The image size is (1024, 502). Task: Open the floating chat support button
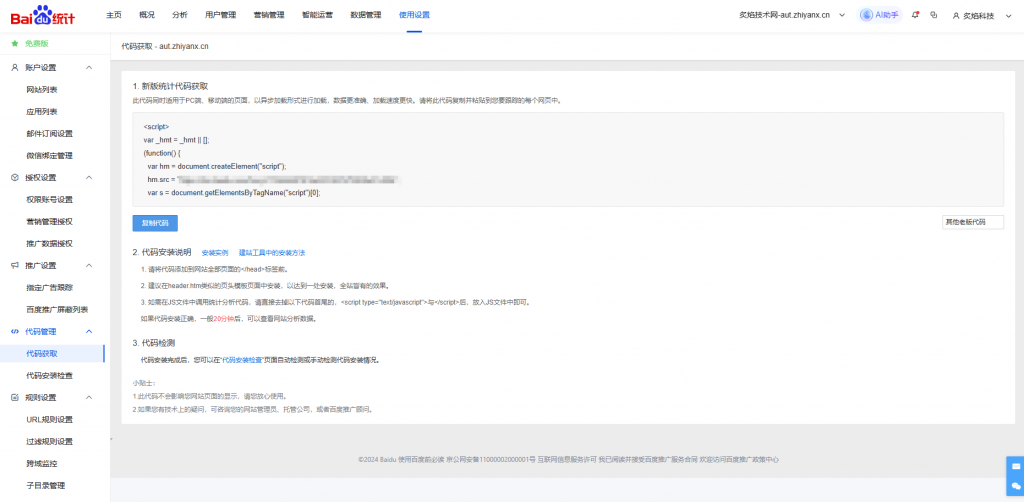pos(1016,486)
